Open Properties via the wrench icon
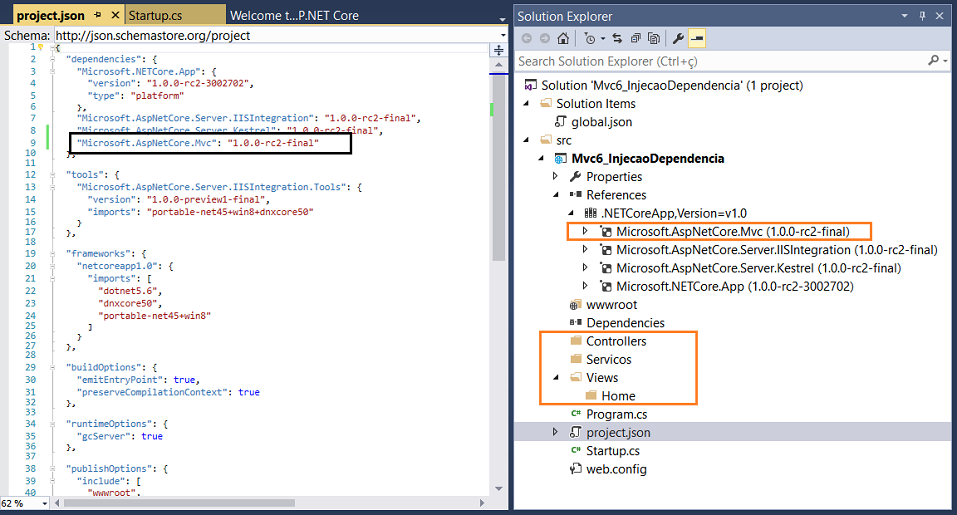Viewport: 957px width, 515px height. point(678,38)
